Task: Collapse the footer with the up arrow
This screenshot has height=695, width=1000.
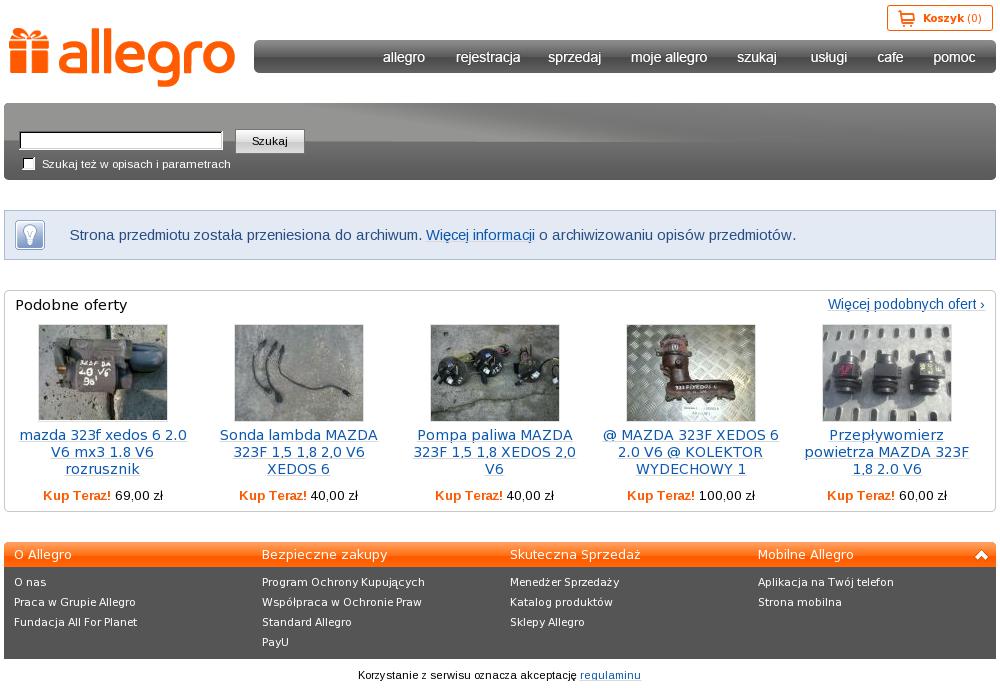Action: [x=981, y=555]
